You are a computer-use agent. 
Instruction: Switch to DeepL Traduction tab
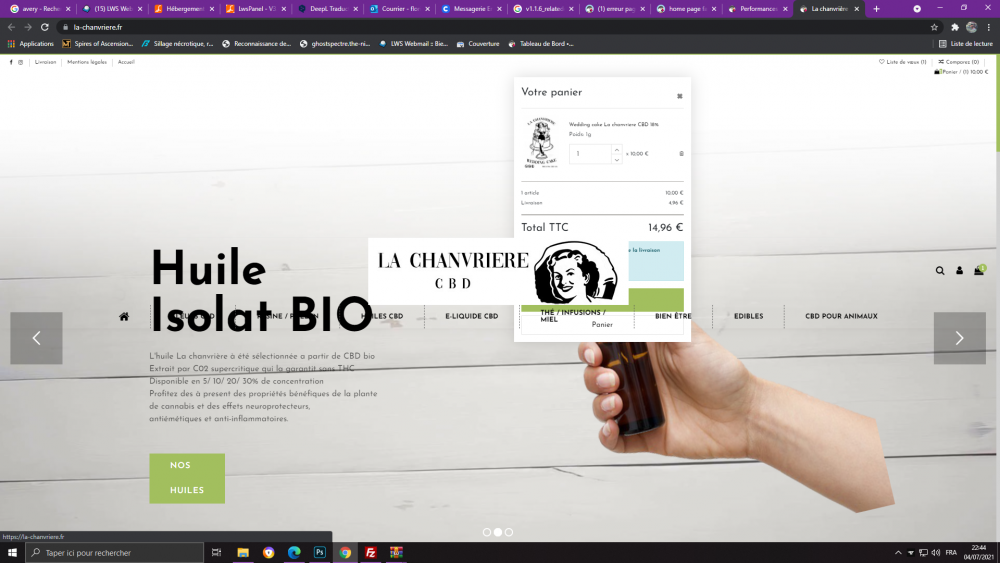point(328,9)
